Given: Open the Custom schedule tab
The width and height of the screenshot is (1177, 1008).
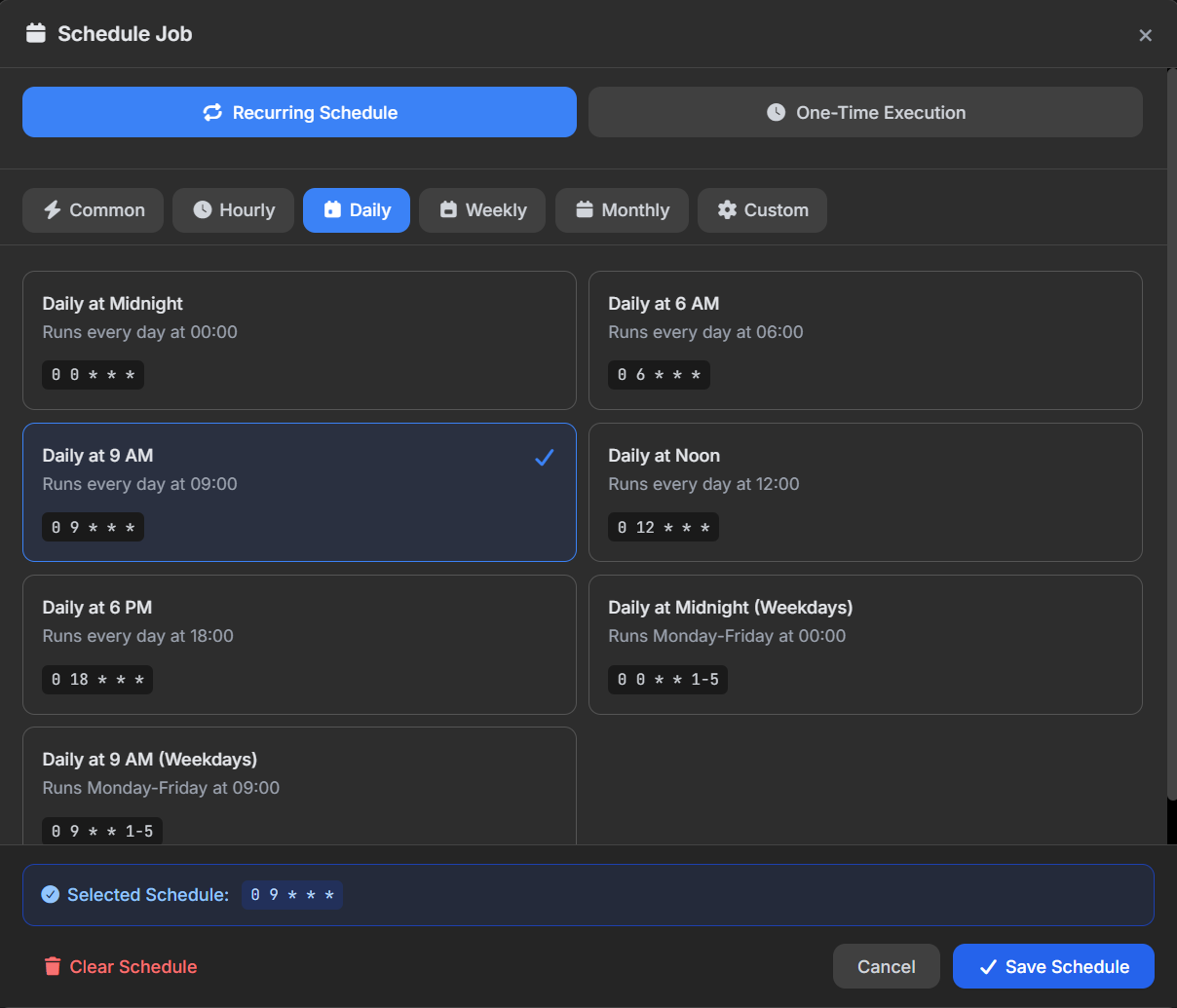Looking at the screenshot, I should coord(762,210).
